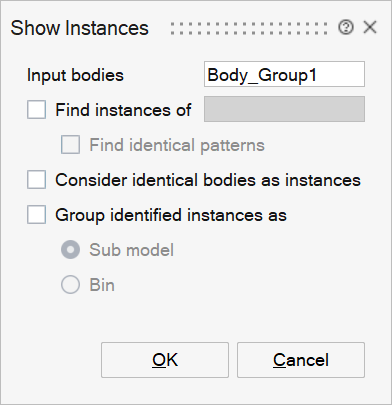Dismiss the dialog using Cancel button
Image resolution: width=392 pixels, height=405 pixels.
[x=301, y=360]
